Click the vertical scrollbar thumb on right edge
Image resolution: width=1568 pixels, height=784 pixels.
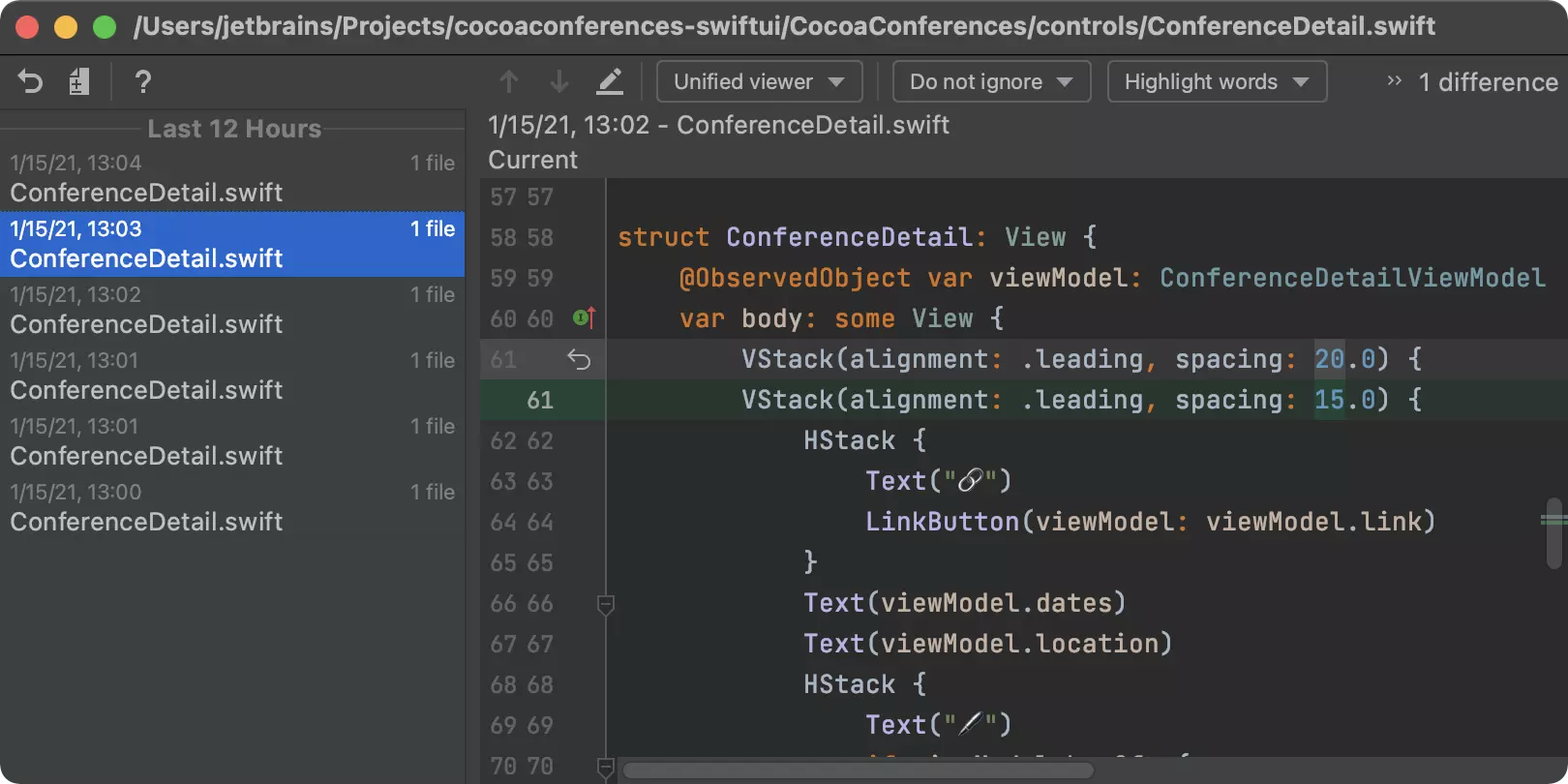(x=1553, y=532)
